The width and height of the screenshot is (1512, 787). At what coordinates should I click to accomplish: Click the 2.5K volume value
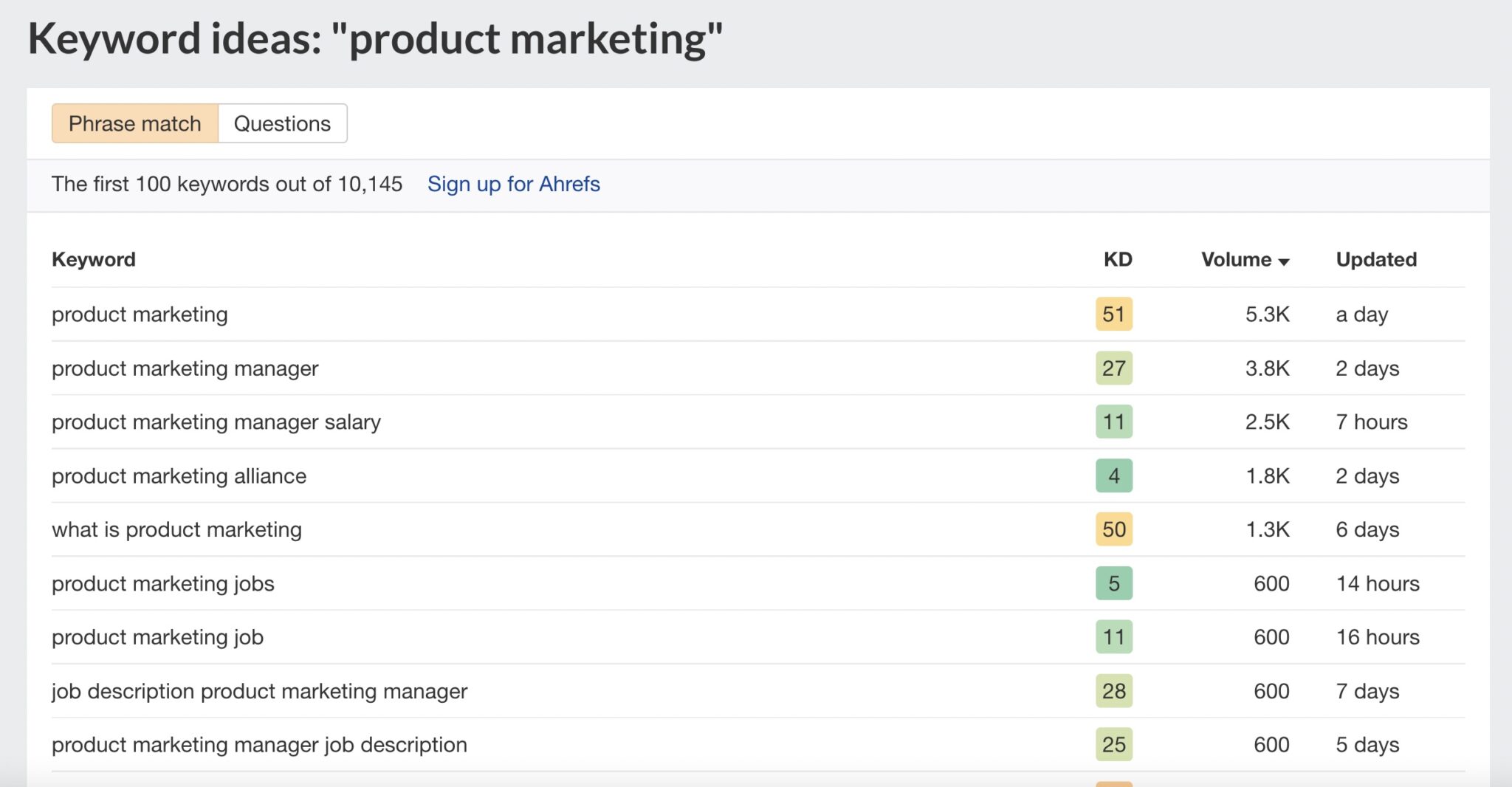coord(1268,422)
